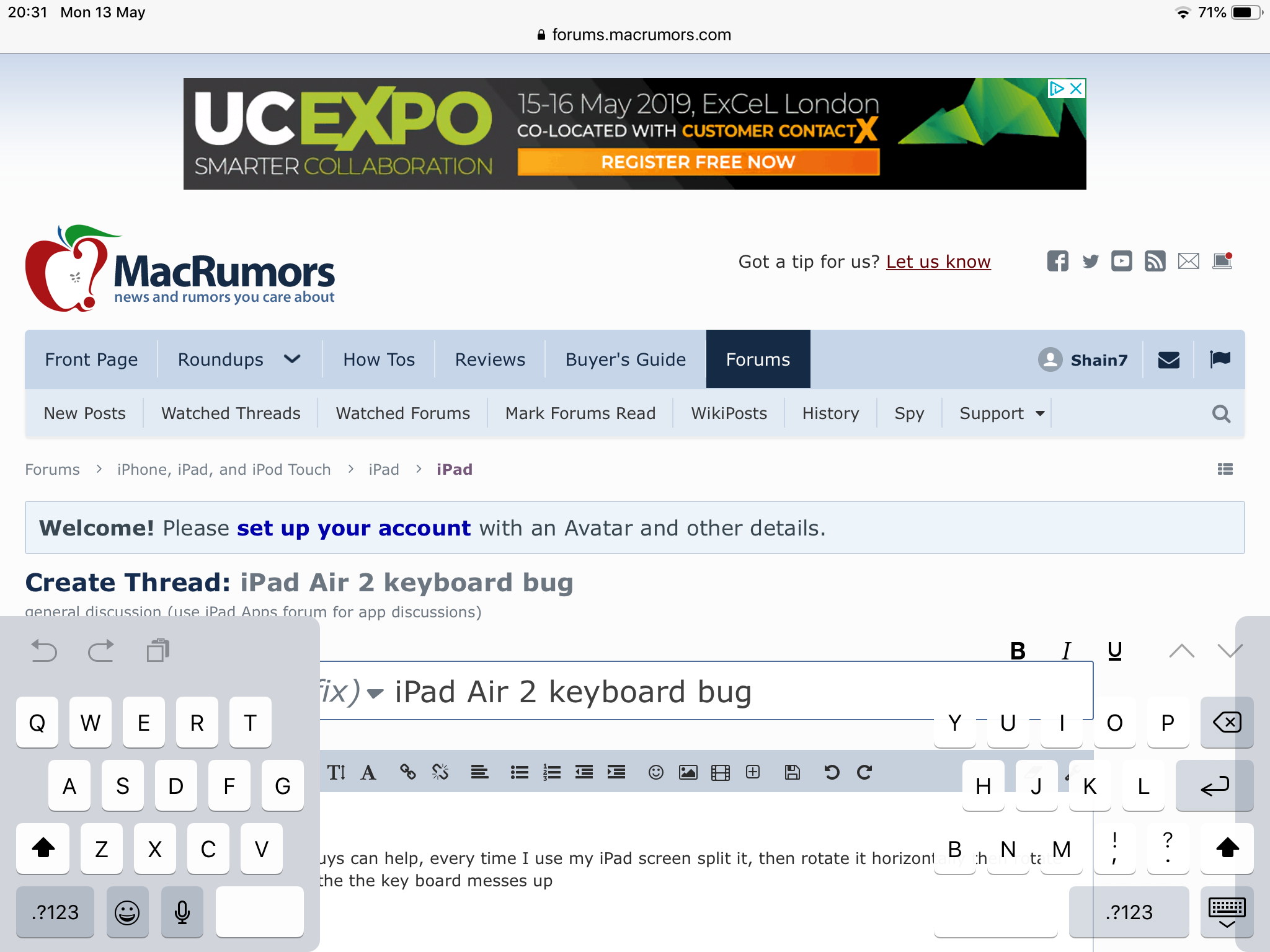Undo with the editor toolbar undo arrow
This screenshot has height=952, width=1270.
832,772
